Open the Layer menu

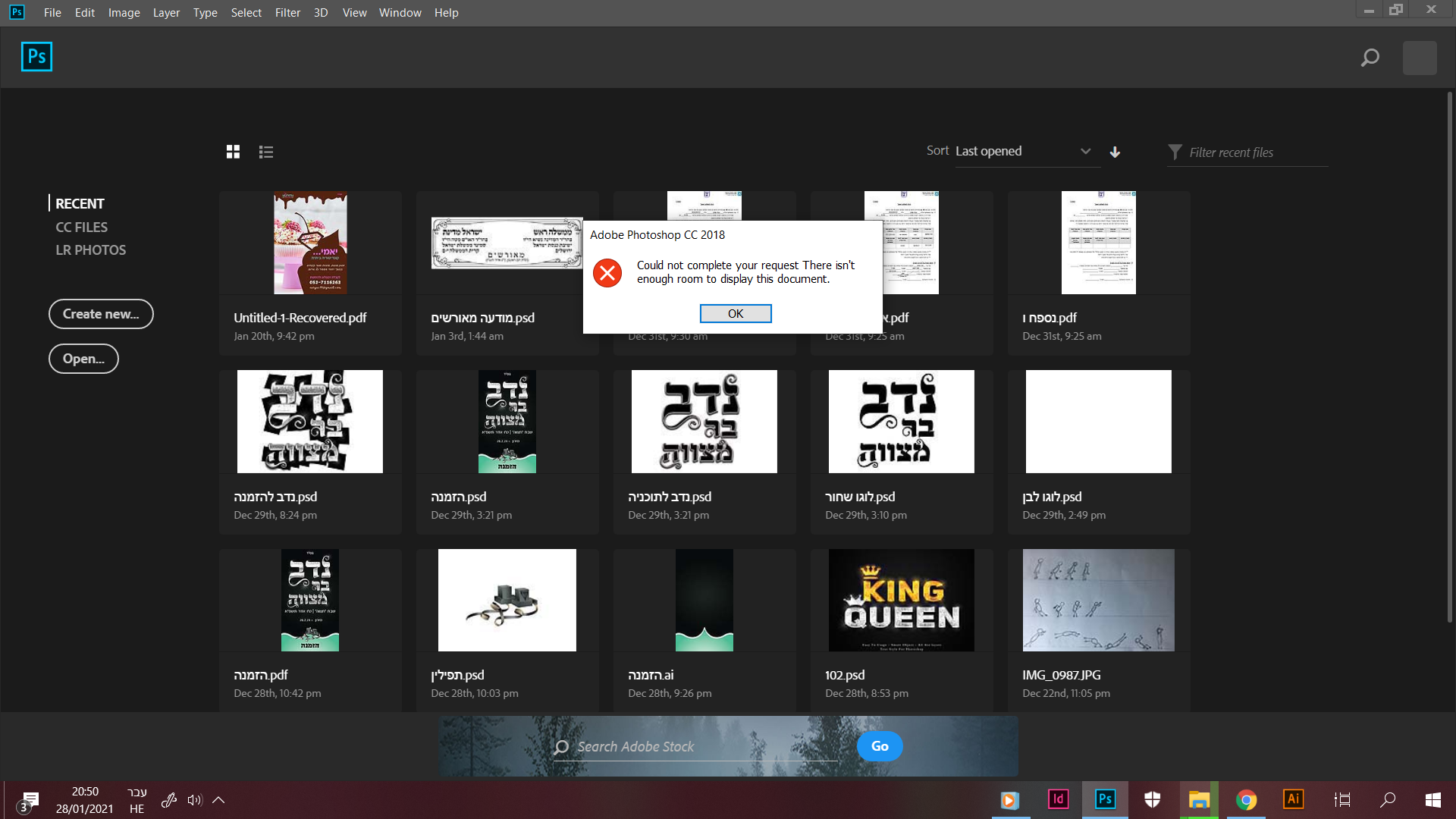(x=166, y=12)
